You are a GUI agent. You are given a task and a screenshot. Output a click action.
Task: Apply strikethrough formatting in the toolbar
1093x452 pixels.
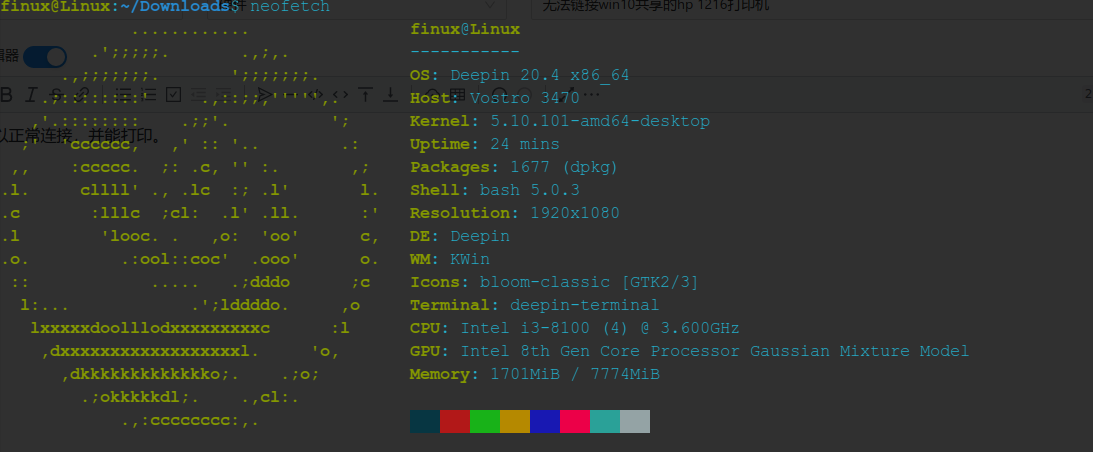57,95
